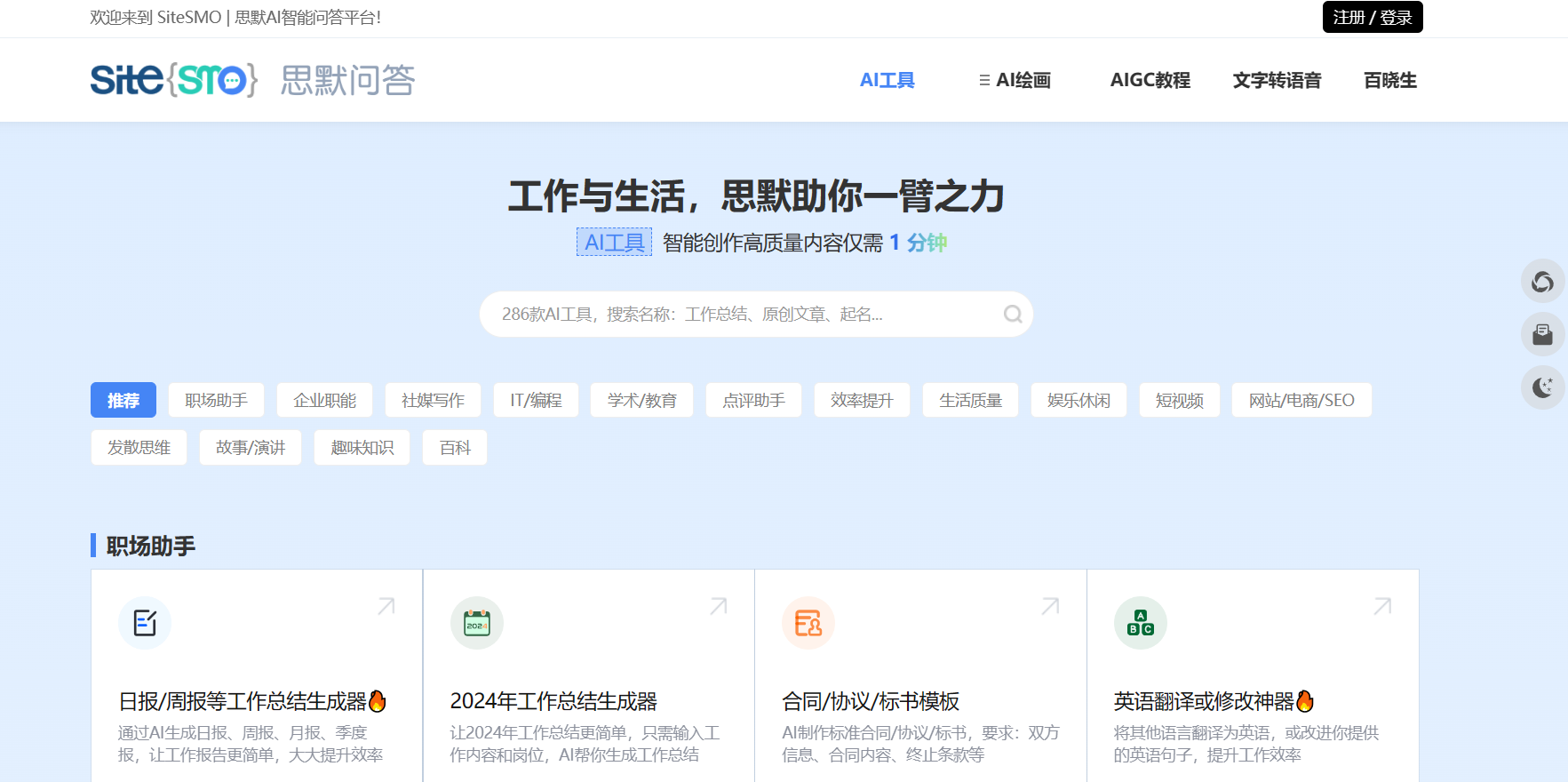
Task: Click the 2024 calendar icon
Action: point(477,623)
